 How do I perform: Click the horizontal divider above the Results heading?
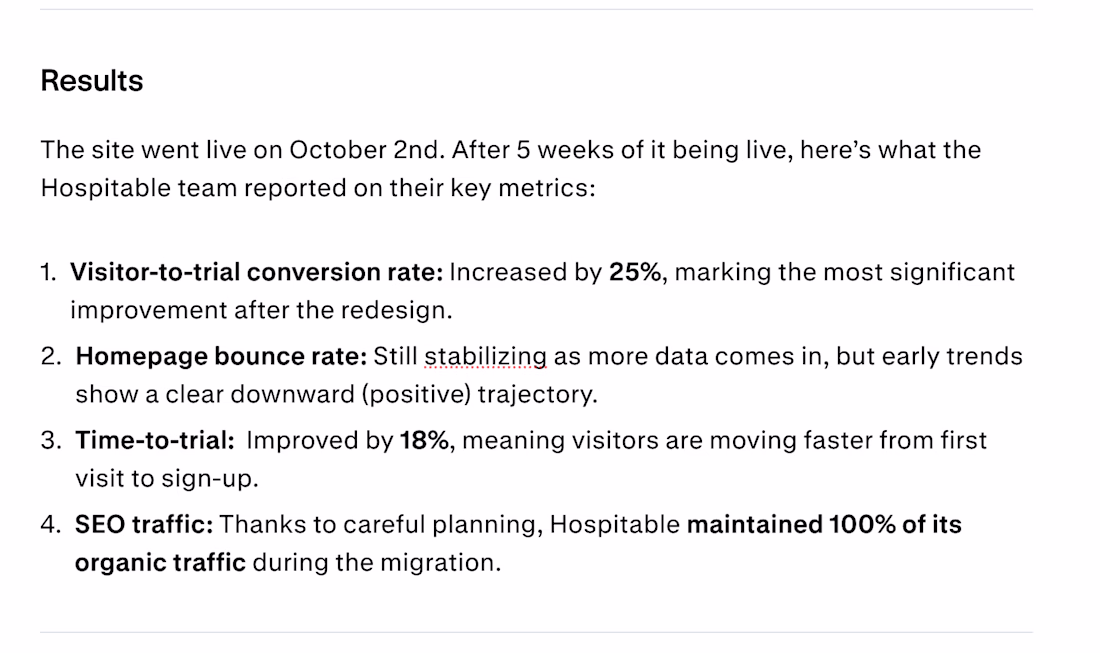coord(536,10)
